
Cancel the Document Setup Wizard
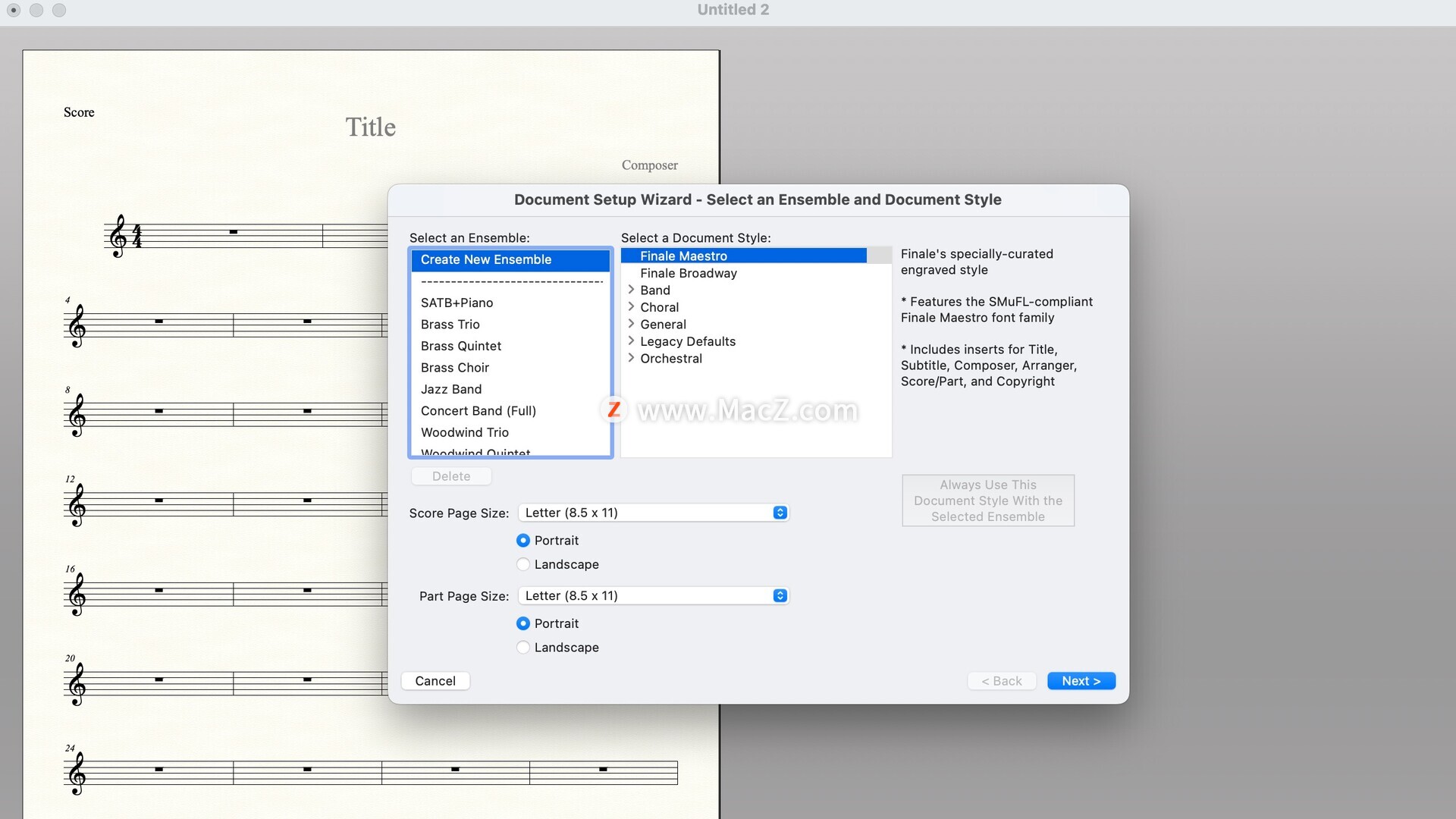435,681
